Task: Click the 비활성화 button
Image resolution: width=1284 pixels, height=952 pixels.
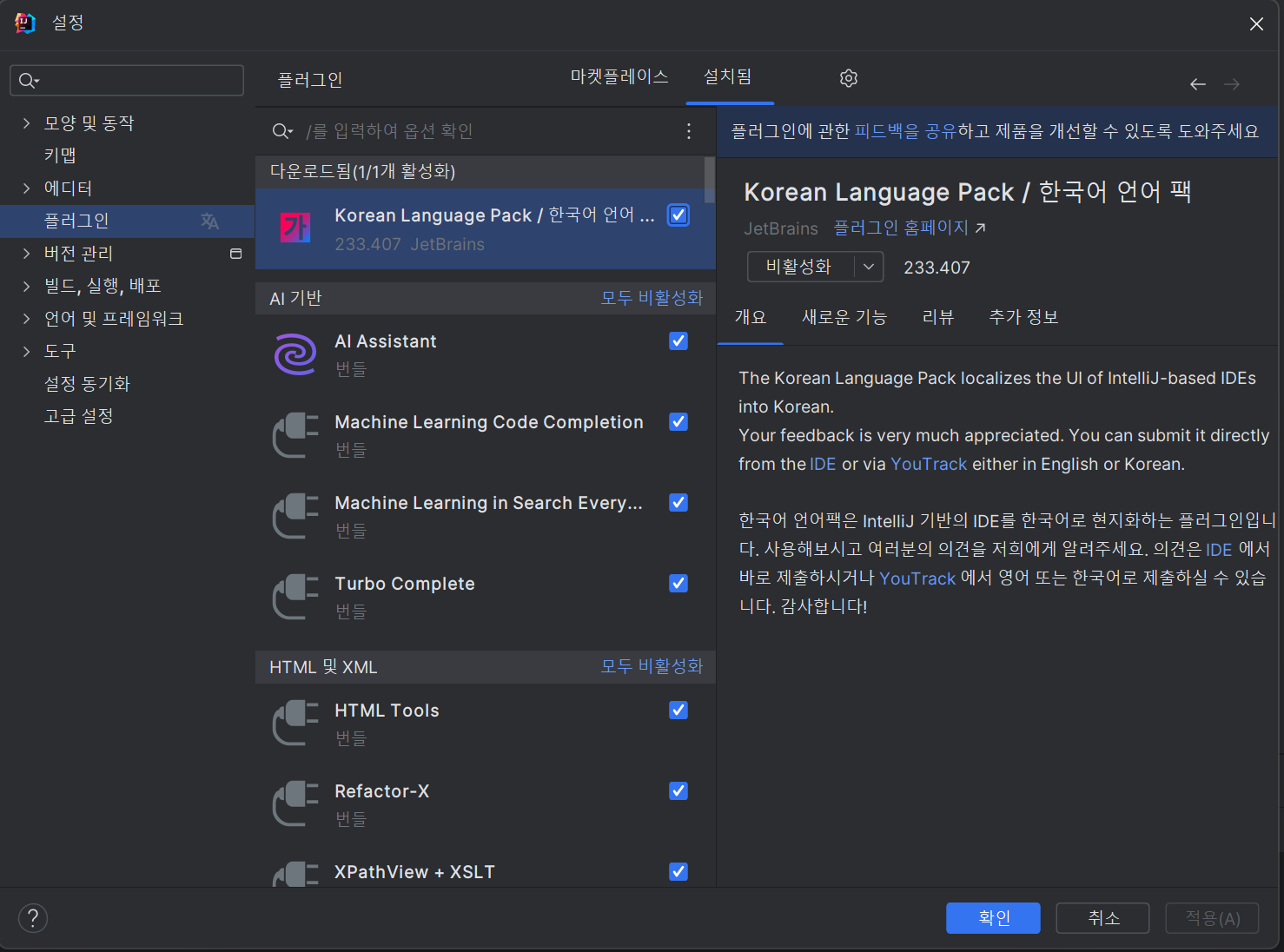Action: point(800,267)
